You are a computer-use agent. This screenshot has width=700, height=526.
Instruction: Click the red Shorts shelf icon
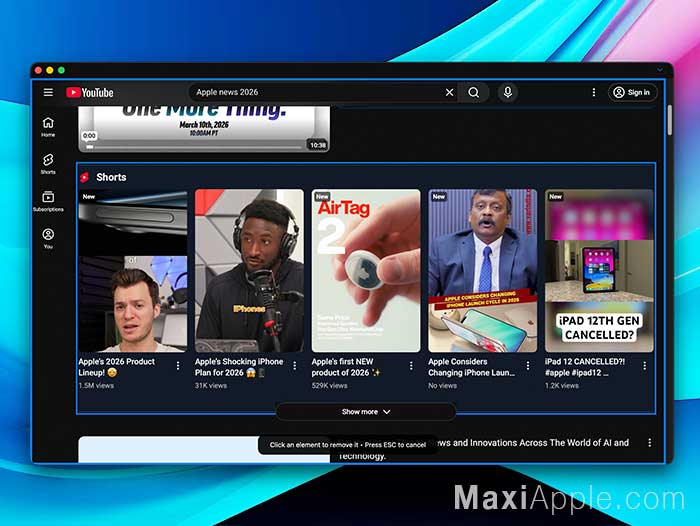pos(84,177)
